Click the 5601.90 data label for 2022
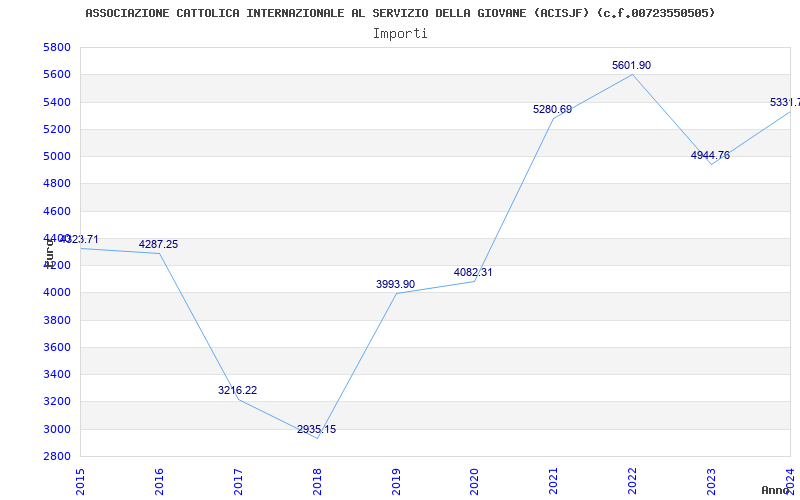 [632, 65]
